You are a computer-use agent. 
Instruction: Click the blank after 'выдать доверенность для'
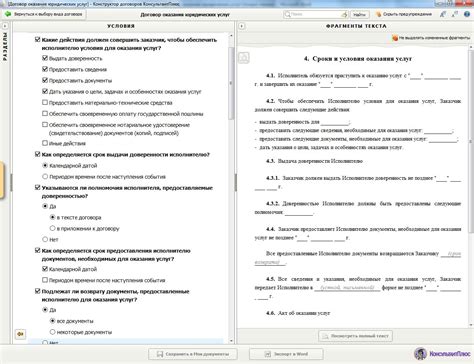point(335,122)
